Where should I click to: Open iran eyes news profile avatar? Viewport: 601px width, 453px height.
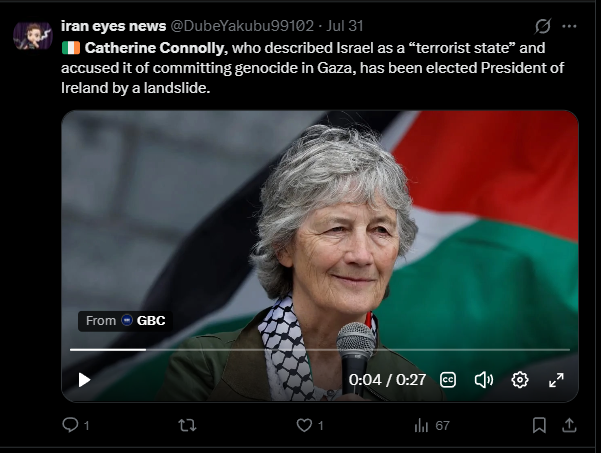[33, 36]
